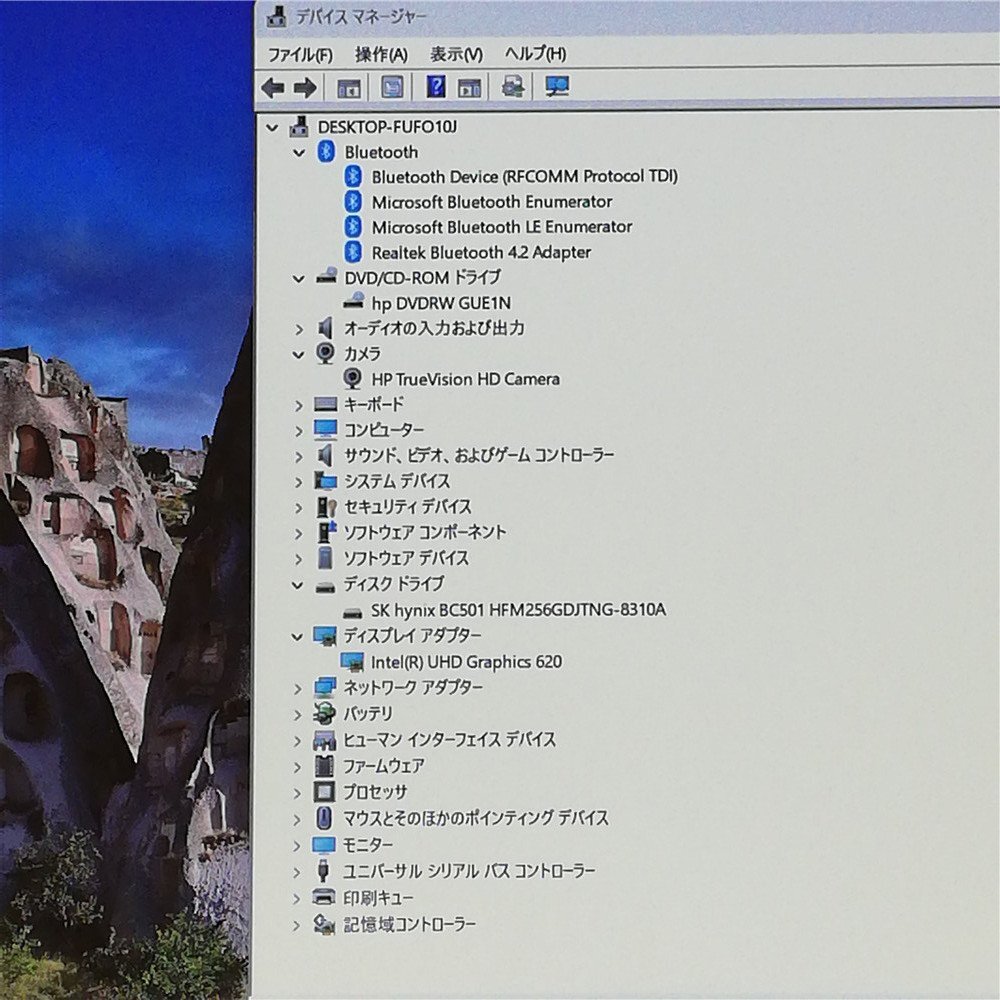Click the chip icon beside ファームウェア
1000x1000 pixels.
[x=324, y=766]
